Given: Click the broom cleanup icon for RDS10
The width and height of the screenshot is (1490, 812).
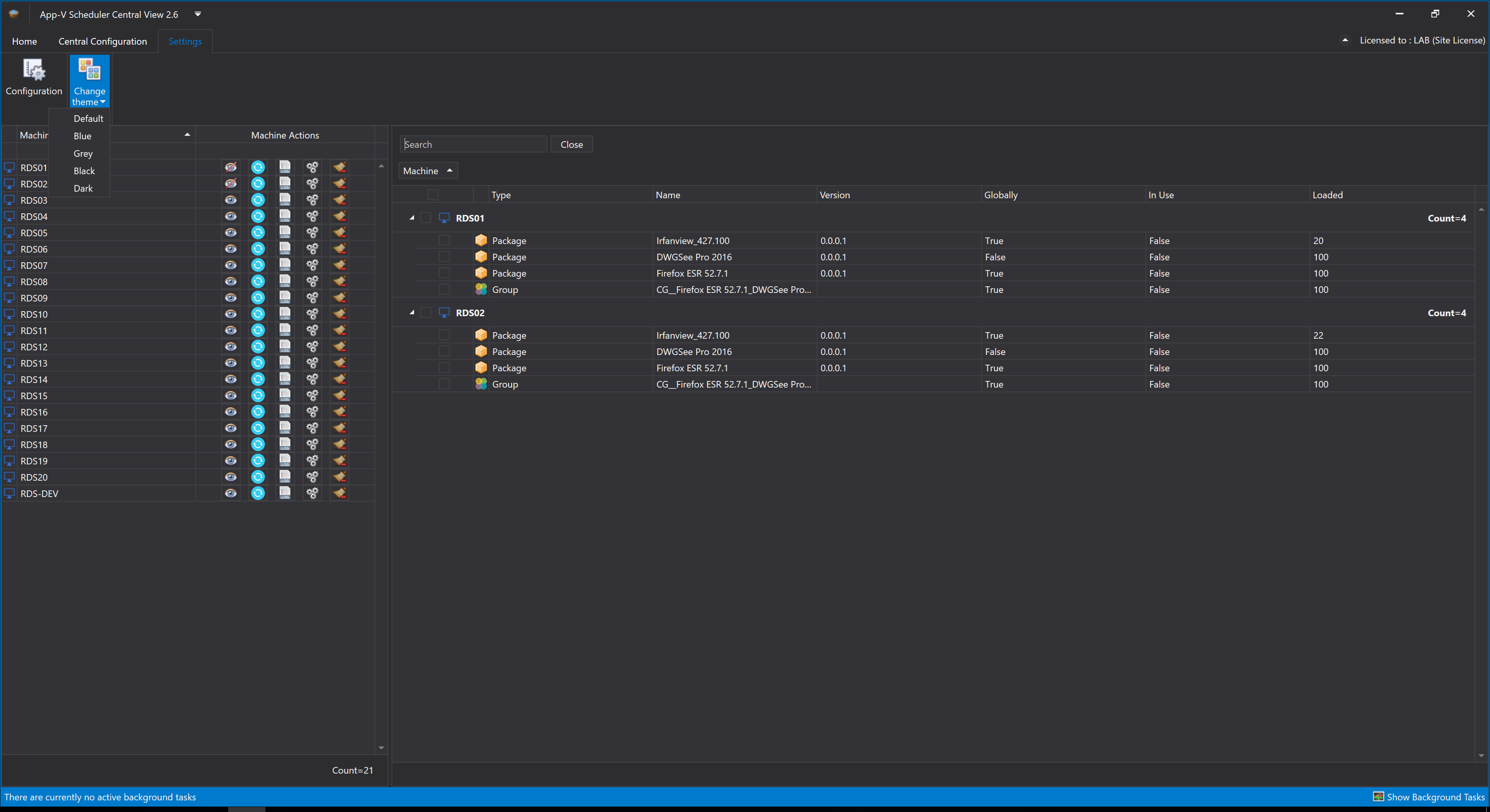Looking at the screenshot, I should coord(340,314).
